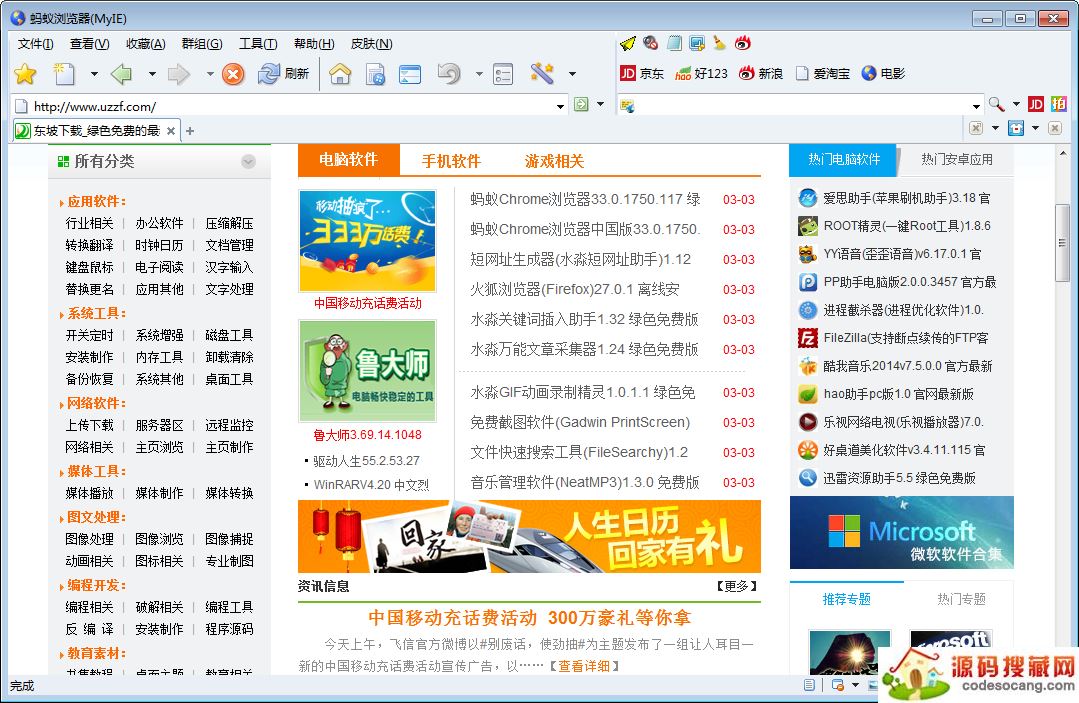Screen dimensions: 1079x703
Task: Click the yellow paper plane icon
Action: (628, 43)
